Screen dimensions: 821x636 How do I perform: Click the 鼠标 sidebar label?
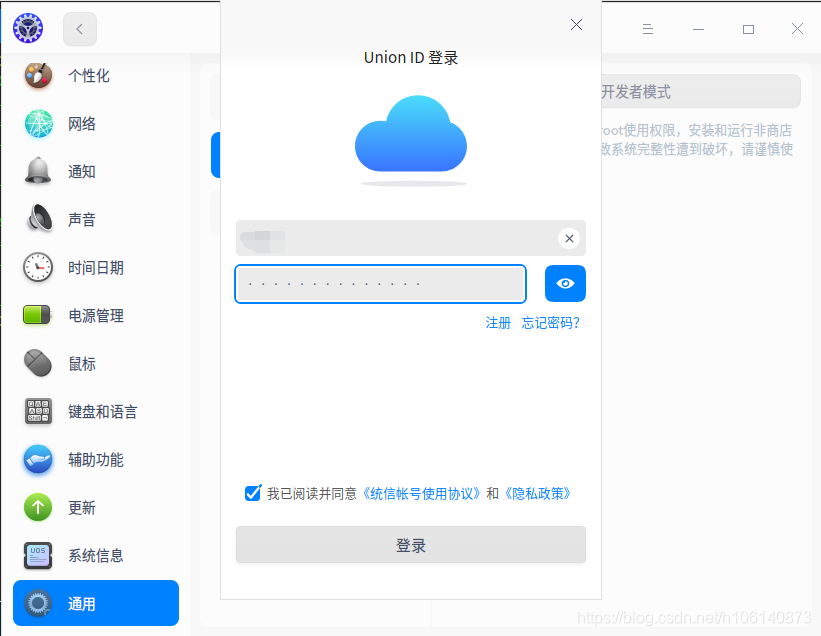(82, 364)
